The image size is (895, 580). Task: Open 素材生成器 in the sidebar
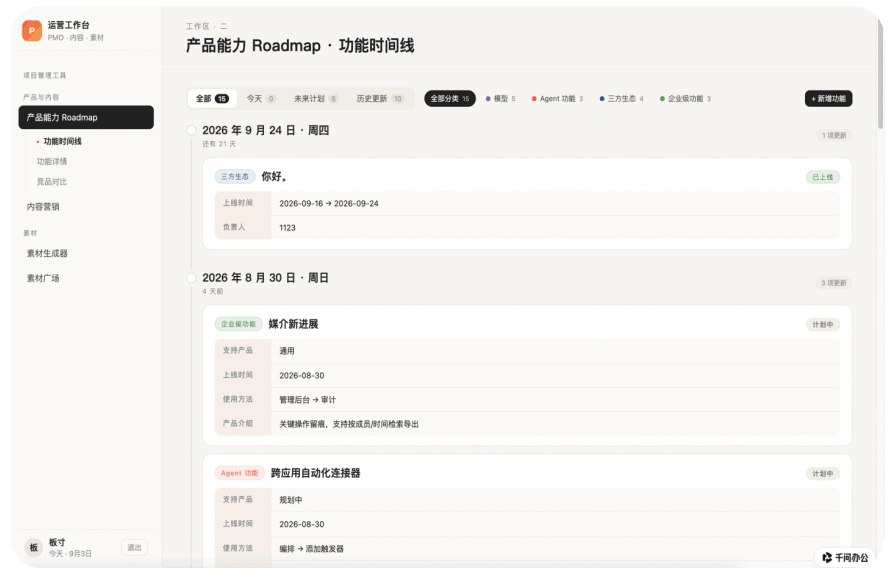(x=47, y=253)
